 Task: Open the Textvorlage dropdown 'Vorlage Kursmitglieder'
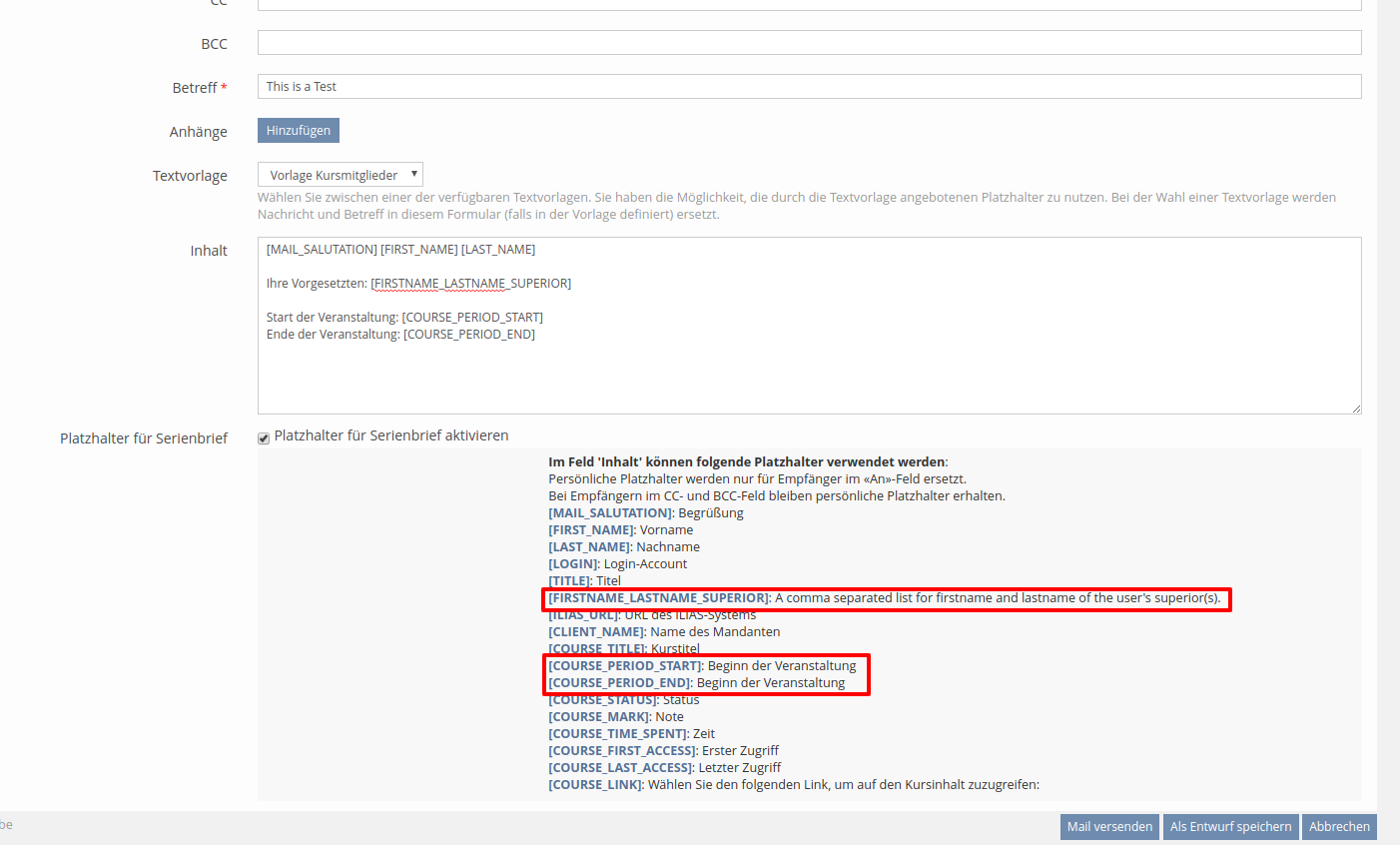point(341,175)
